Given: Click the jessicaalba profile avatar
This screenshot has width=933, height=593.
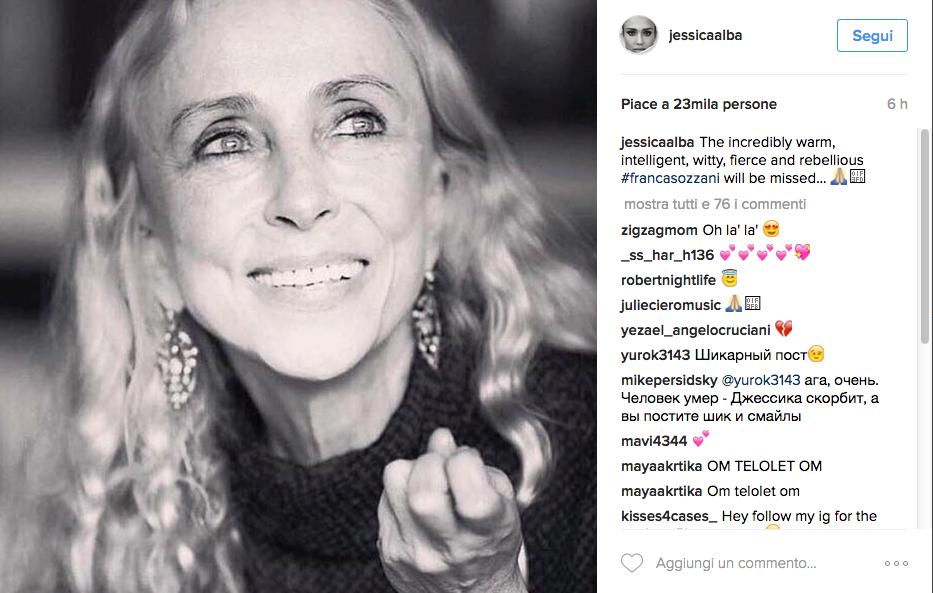Looking at the screenshot, I should 638,35.
